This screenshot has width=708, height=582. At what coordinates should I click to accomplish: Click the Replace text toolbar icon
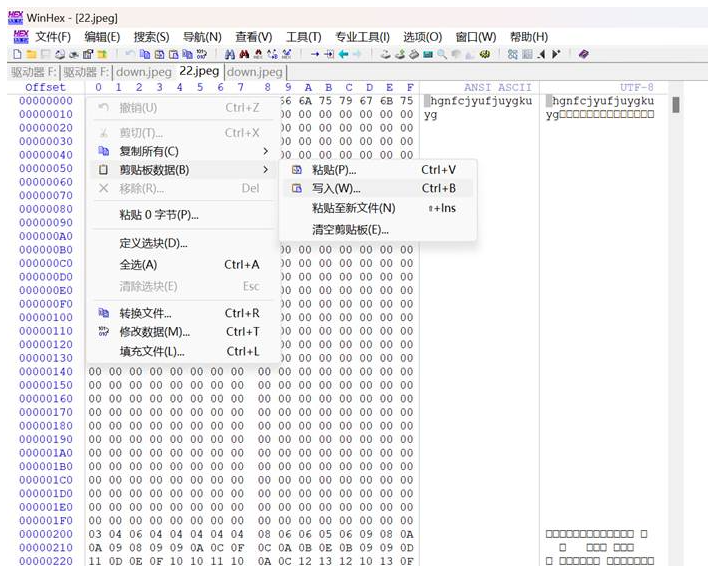pos(272,54)
